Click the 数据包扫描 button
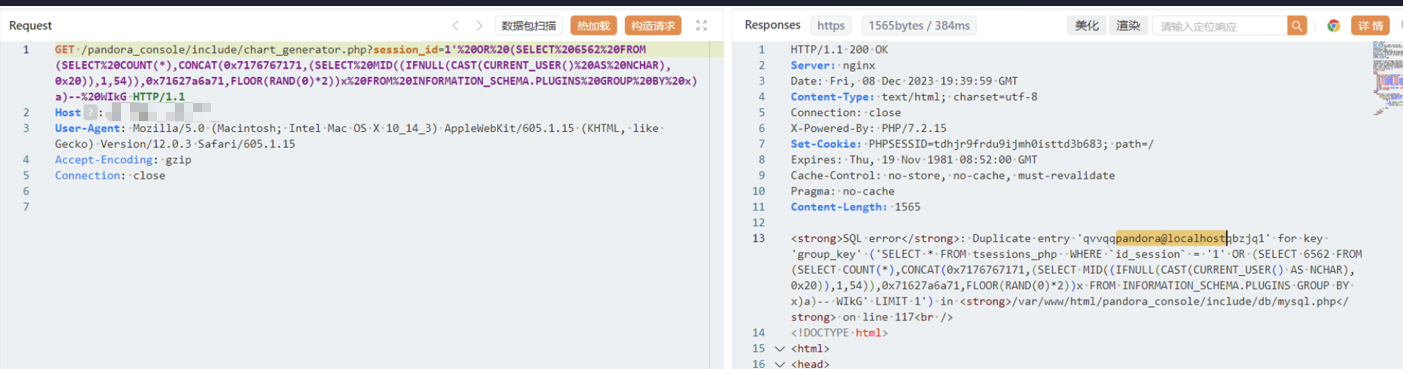 (529, 25)
